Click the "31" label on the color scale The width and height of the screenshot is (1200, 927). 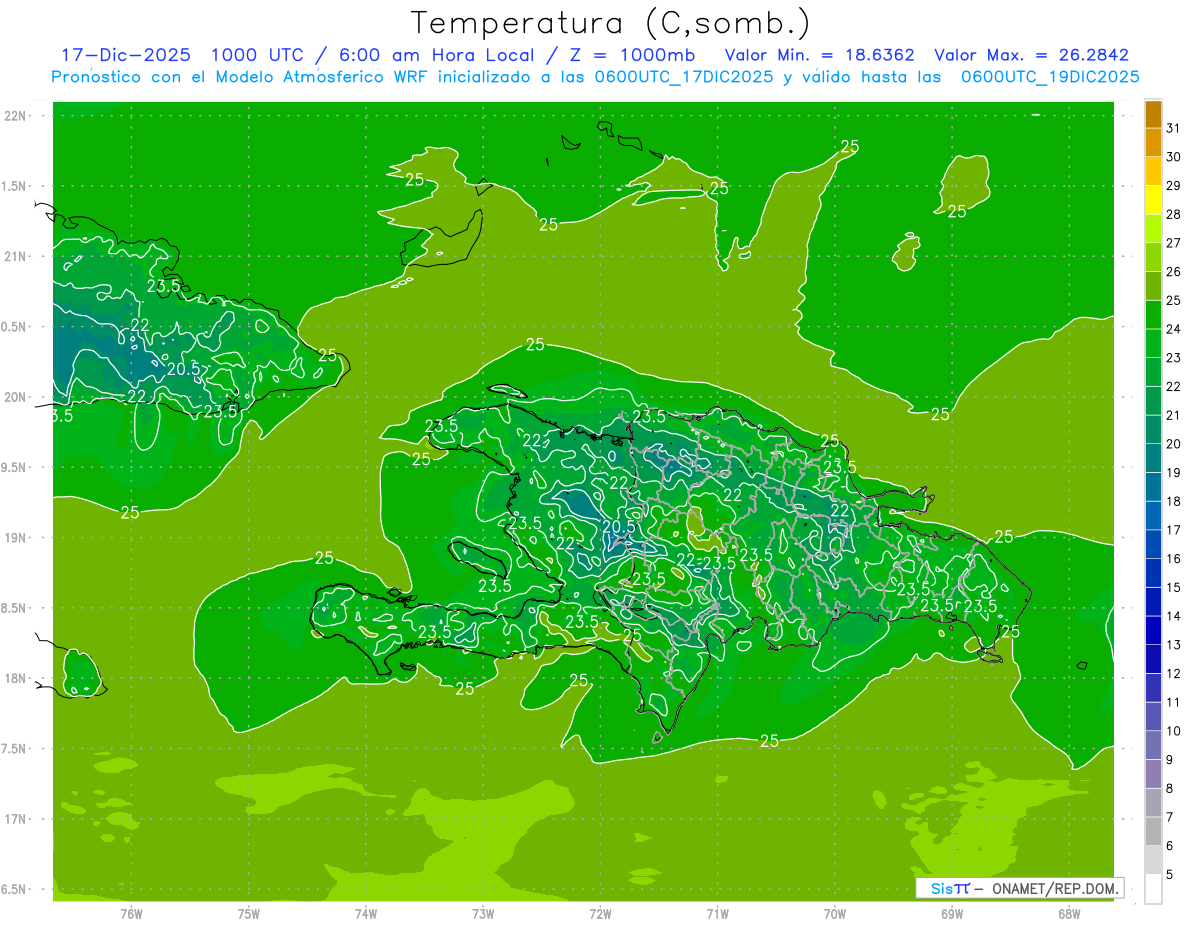click(1174, 128)
